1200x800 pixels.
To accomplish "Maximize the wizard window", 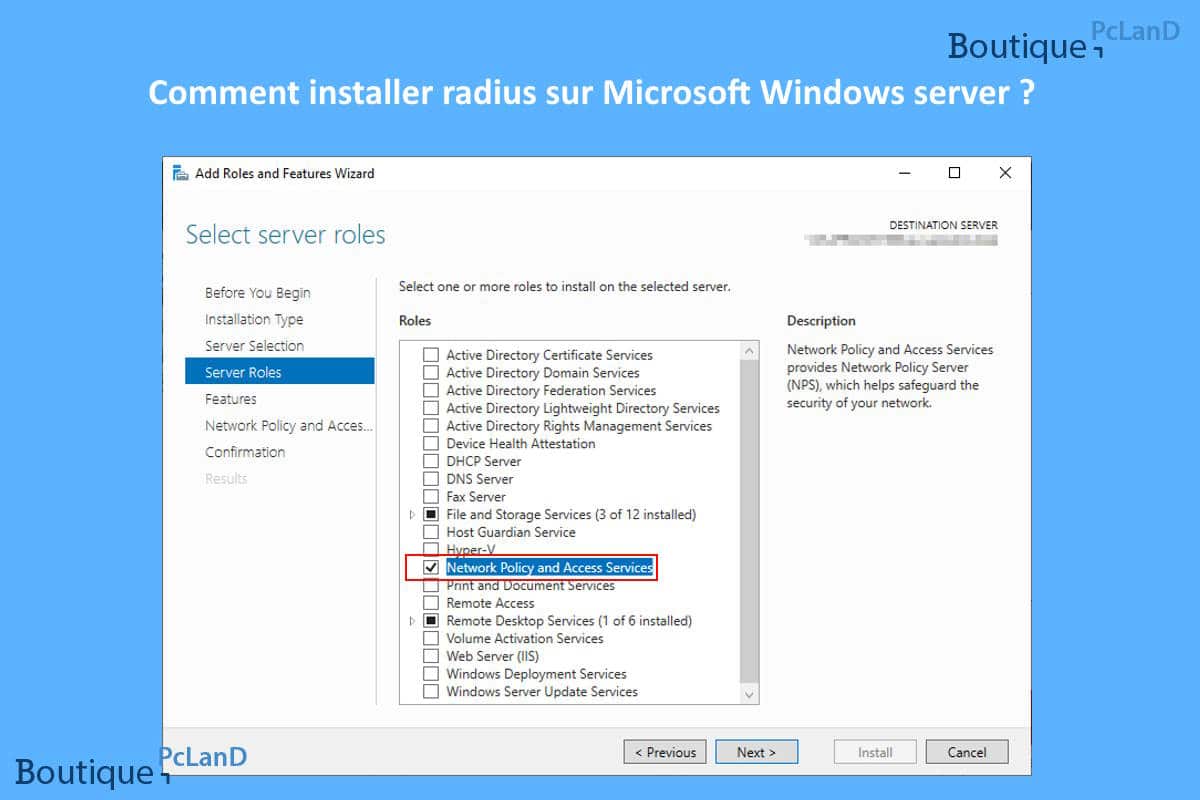I will [x=954, y=173].
